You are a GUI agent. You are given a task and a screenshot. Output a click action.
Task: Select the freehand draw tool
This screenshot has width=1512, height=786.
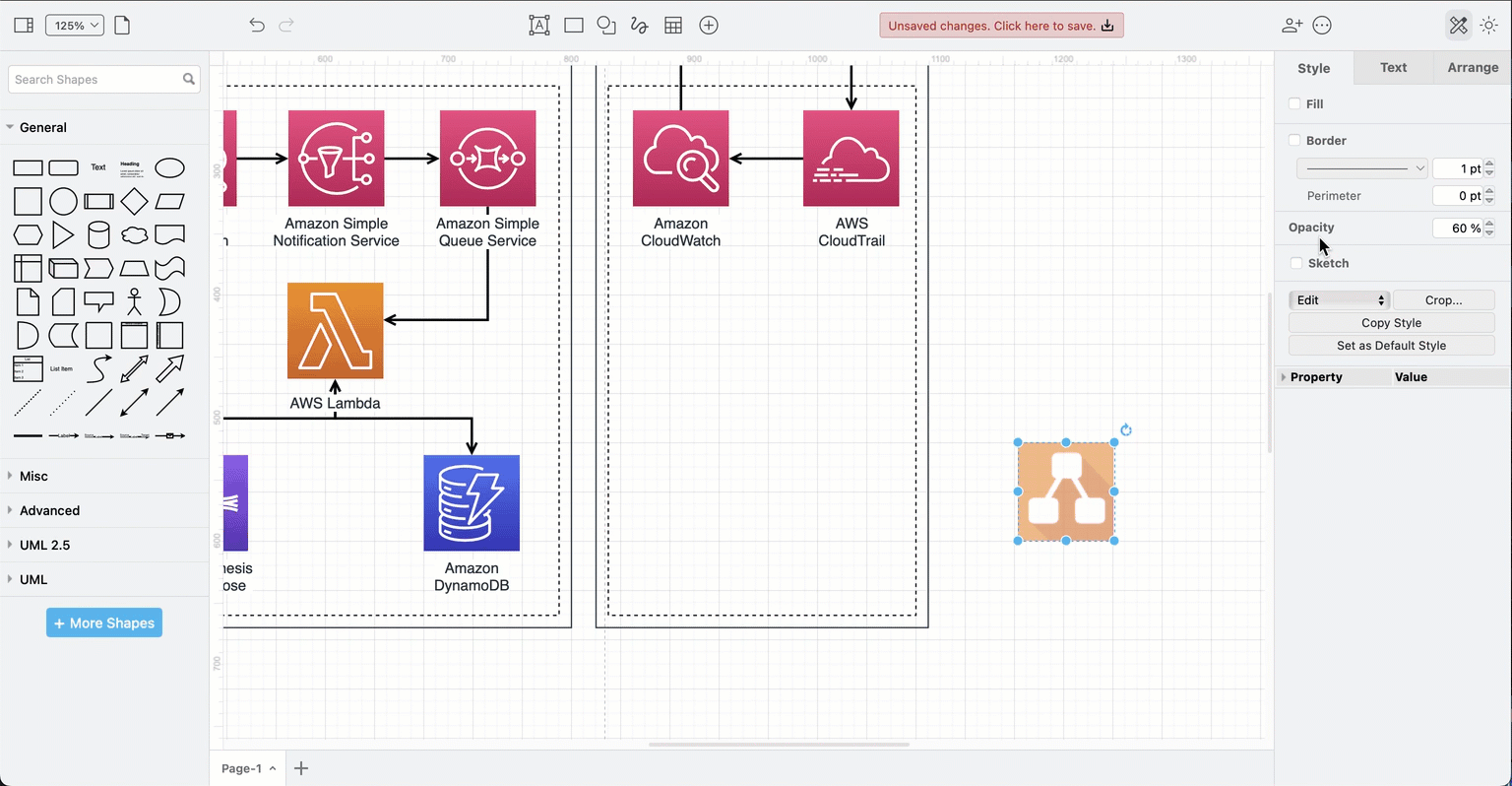640,26
